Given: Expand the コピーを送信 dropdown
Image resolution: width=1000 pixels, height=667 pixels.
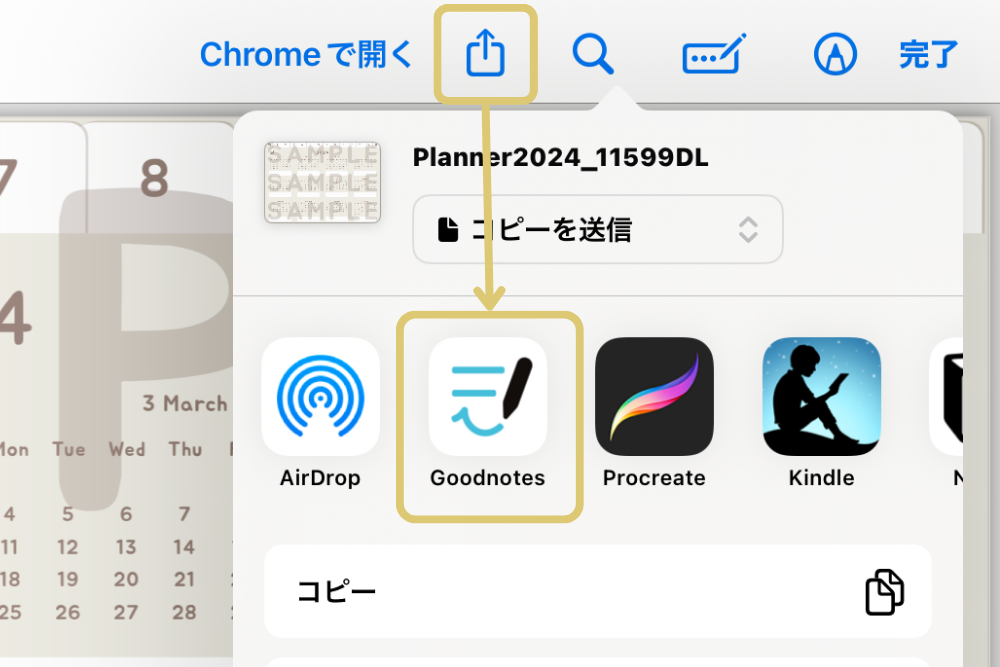Looking at the screenshot, I should 597,230.
